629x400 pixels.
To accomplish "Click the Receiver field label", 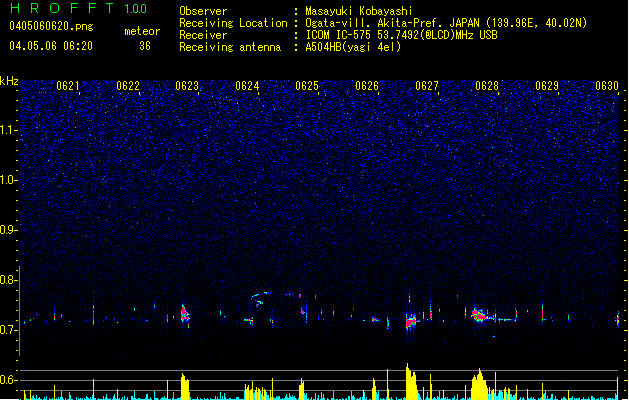I will point(203,35).
